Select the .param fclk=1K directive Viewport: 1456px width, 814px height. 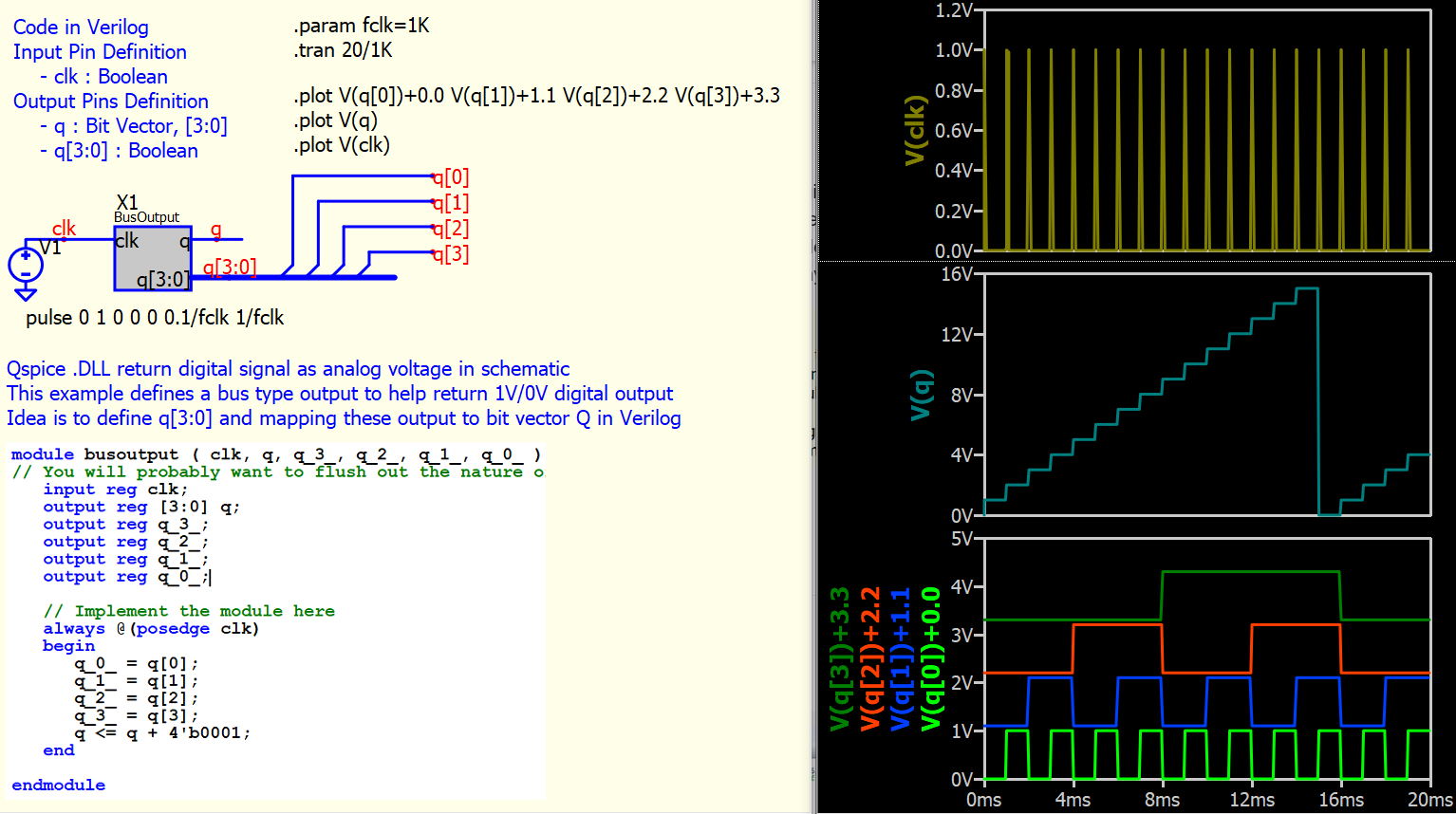(x=362, y=26)
